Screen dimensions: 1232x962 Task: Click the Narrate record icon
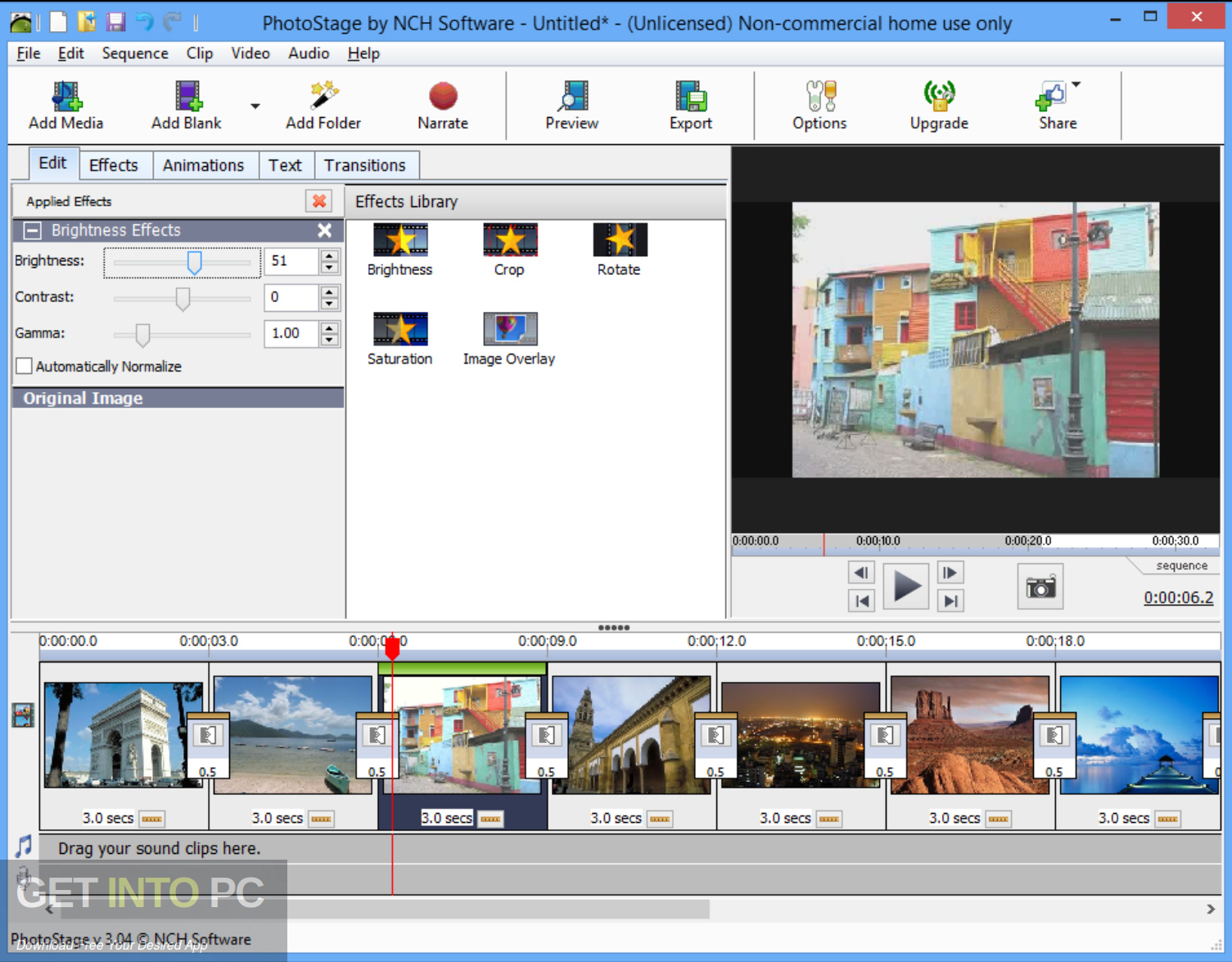point(443,97)
